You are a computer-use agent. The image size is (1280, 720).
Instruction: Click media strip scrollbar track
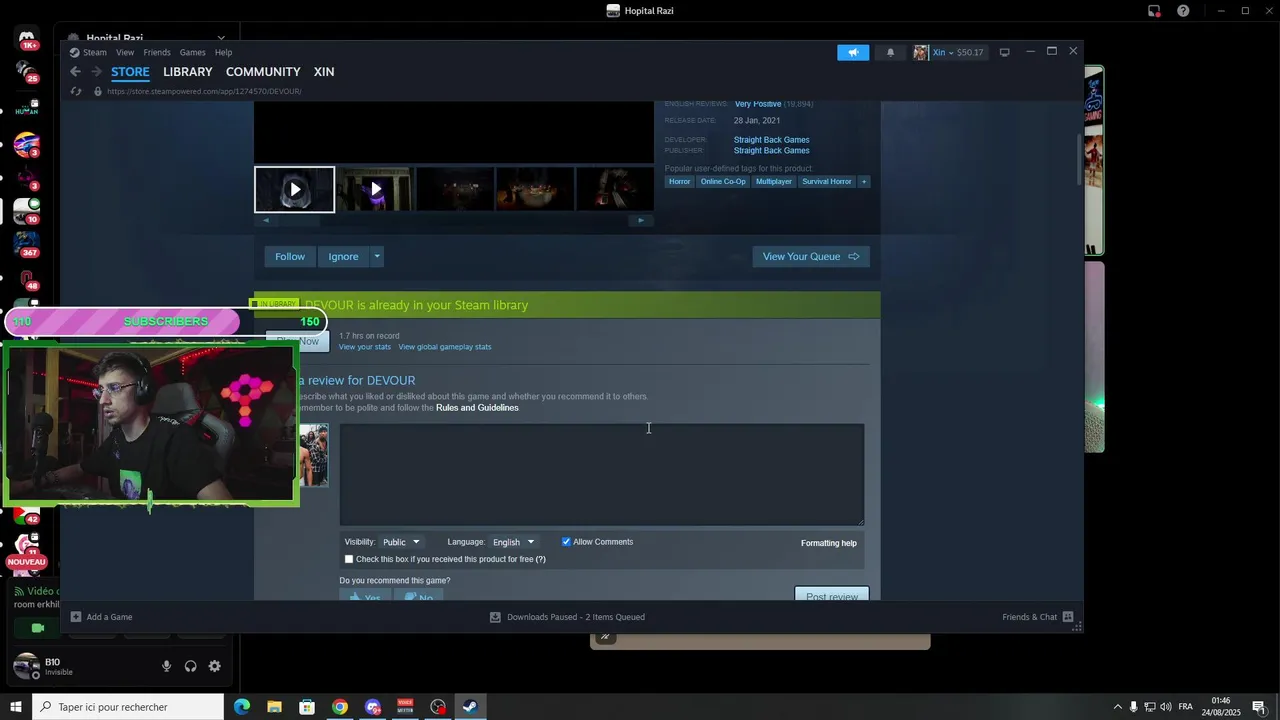click(x=454, y=220)
